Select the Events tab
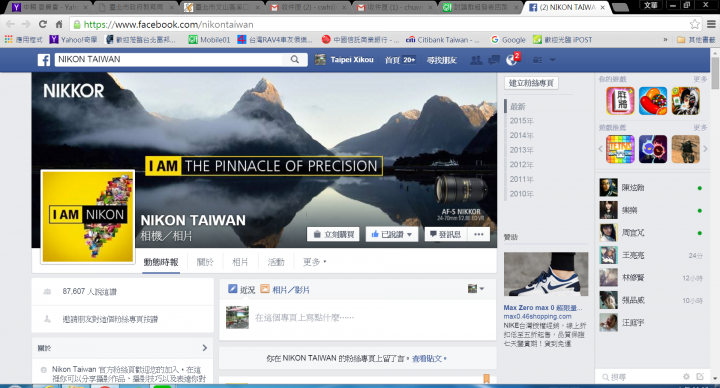Image resolution: width=720 pixels, height=388 pixels. coord(276,262)
